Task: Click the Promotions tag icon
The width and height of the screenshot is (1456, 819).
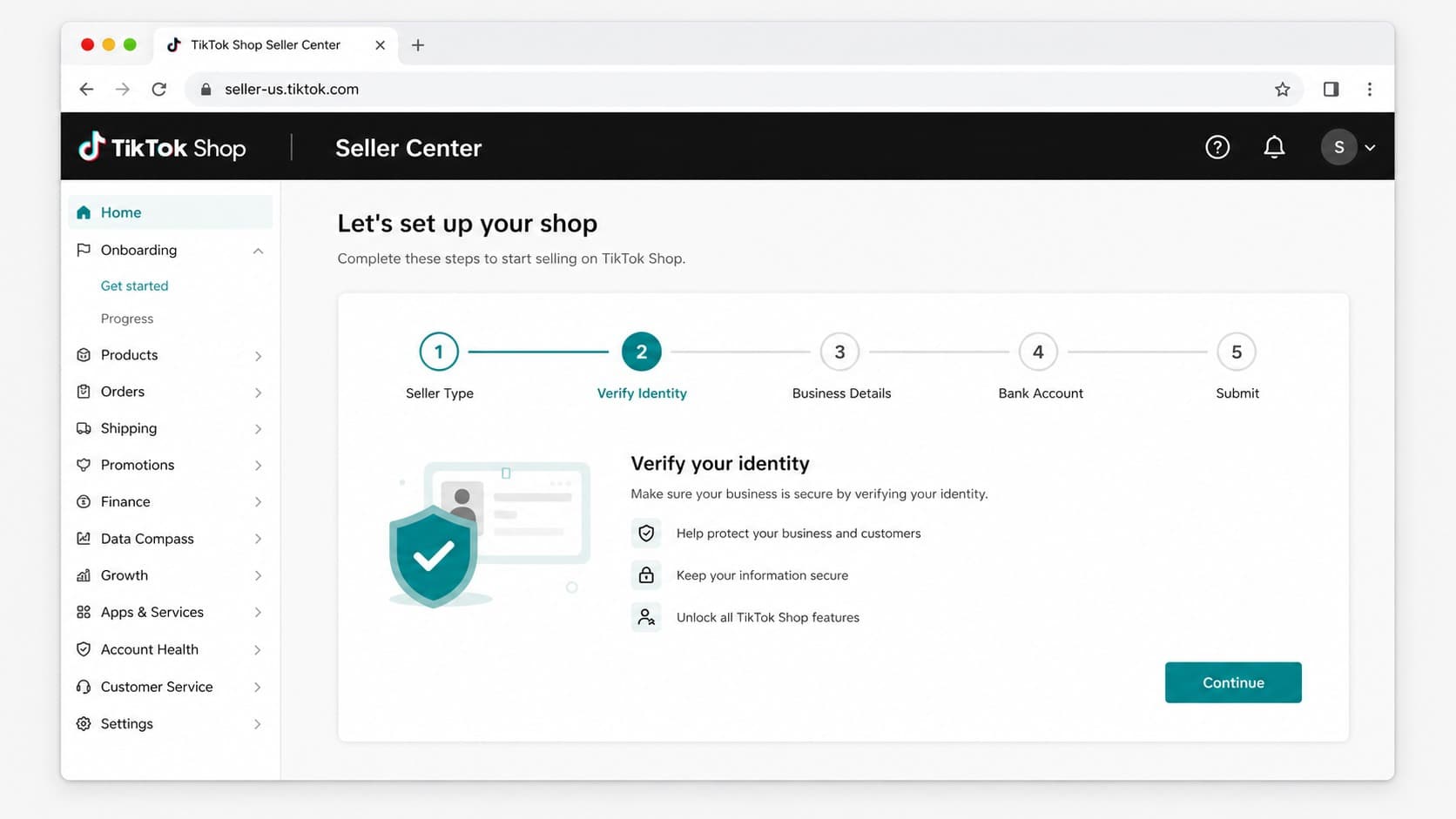Action: pyautogui.click(x=84, y=465)
